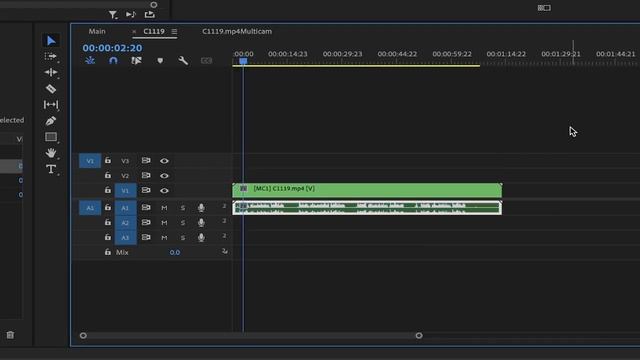This screenshot has width=640, height=360.
Task: Close the C1119 sequence tab
Action: tap(134, 31)
